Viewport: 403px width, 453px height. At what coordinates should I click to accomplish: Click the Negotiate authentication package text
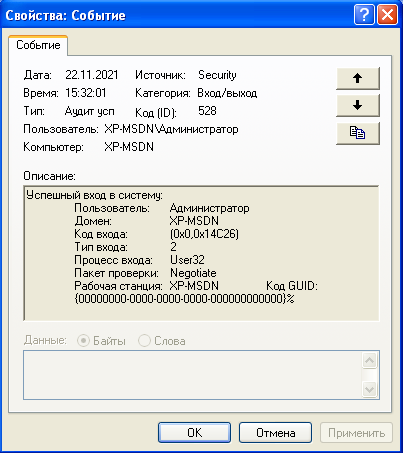[x=193, y=273]
